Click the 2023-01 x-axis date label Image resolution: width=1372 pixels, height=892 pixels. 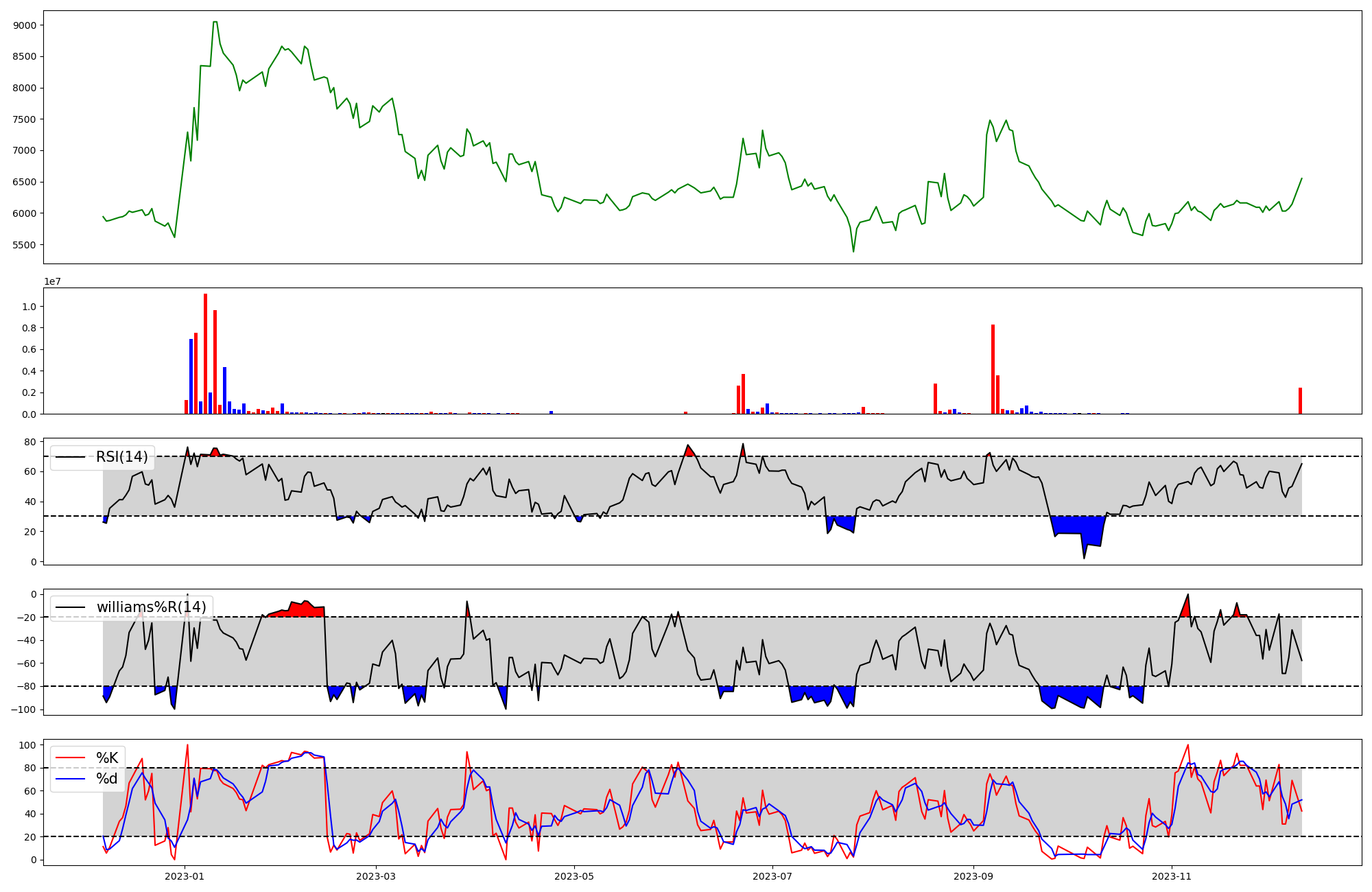pyautogui.click(x=185, y=876)
